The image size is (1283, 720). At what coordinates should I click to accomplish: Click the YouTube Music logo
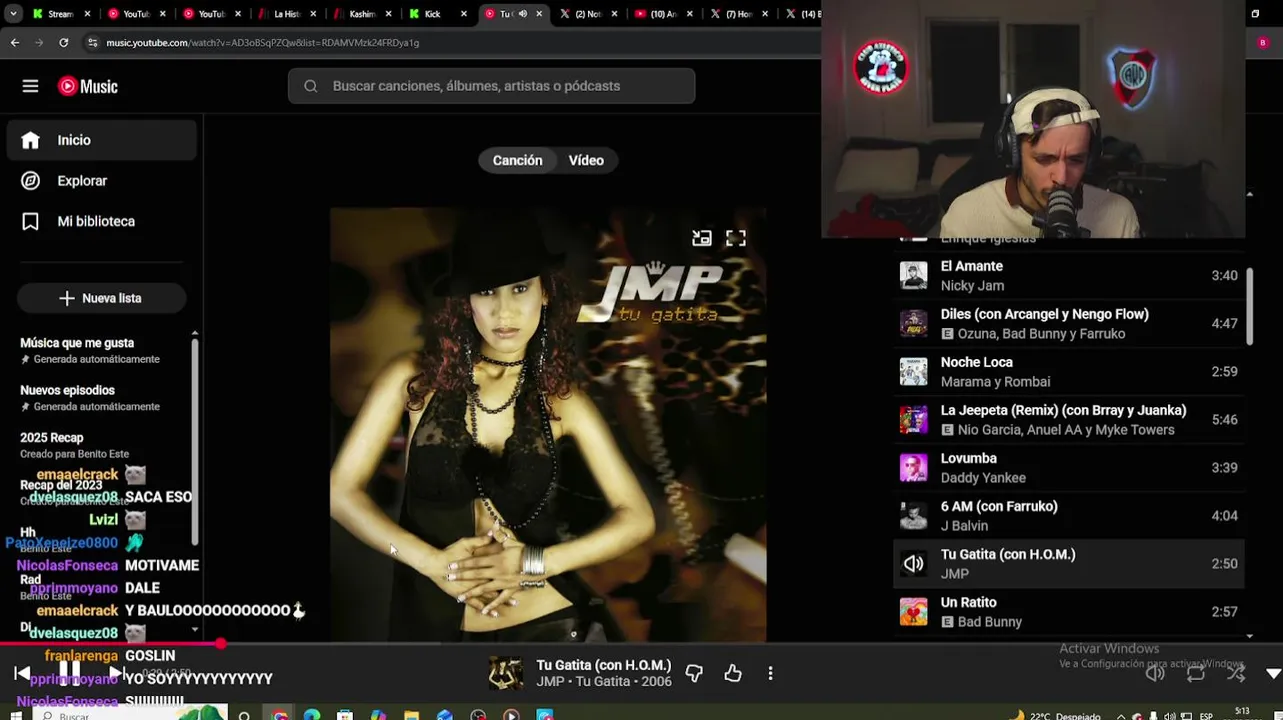(88, 86)
